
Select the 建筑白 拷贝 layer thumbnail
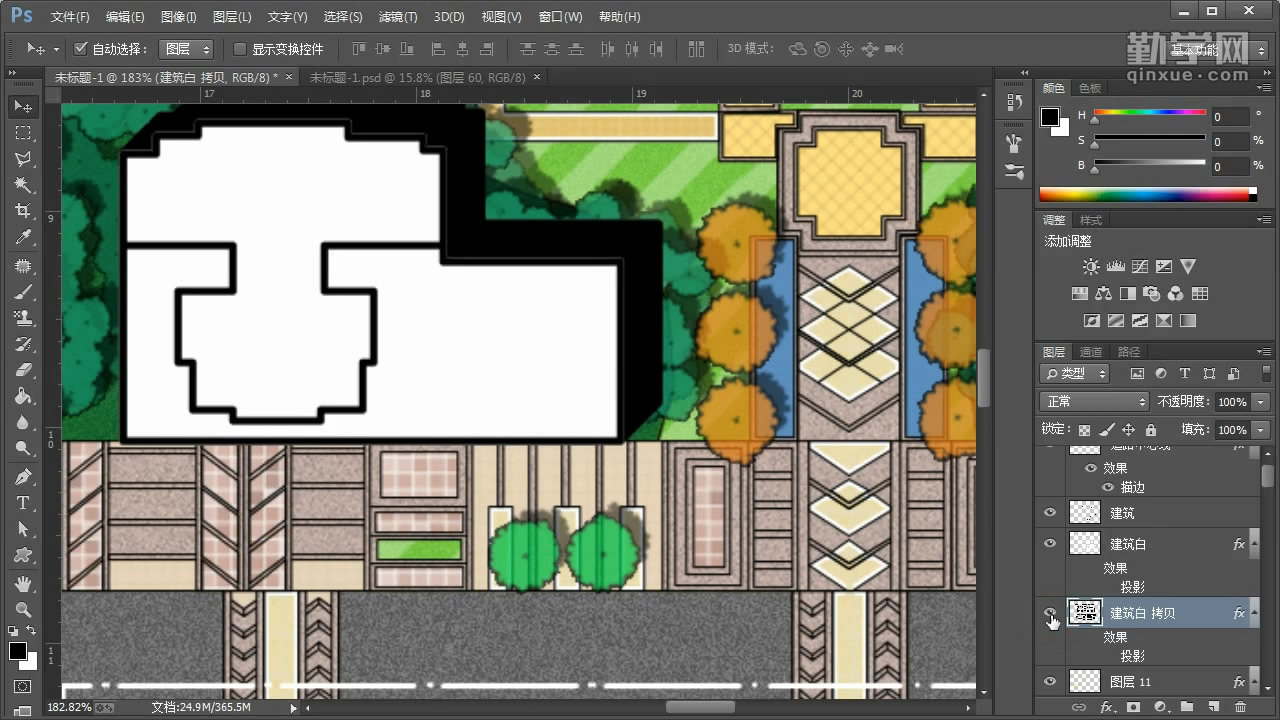(1085, 613)
